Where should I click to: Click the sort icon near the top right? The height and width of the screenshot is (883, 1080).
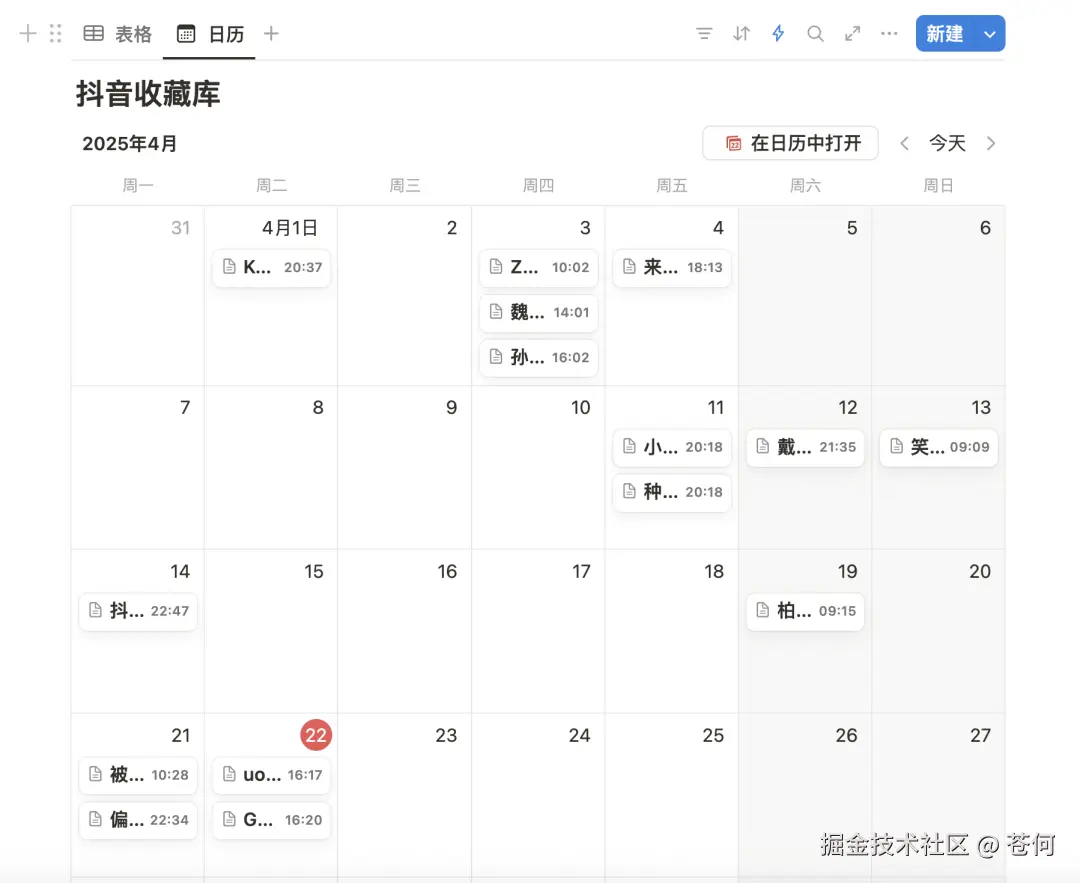click(x=741, y=33)
